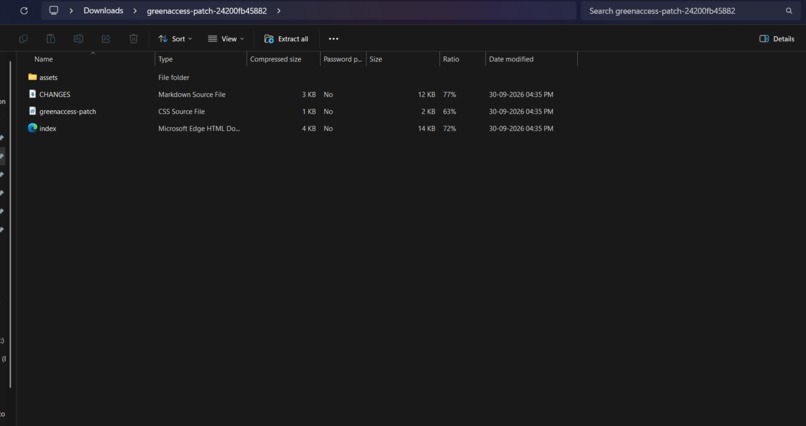
Task: Click the date modified of greenaccess-patch file
Action: click(x=521, y=112)
